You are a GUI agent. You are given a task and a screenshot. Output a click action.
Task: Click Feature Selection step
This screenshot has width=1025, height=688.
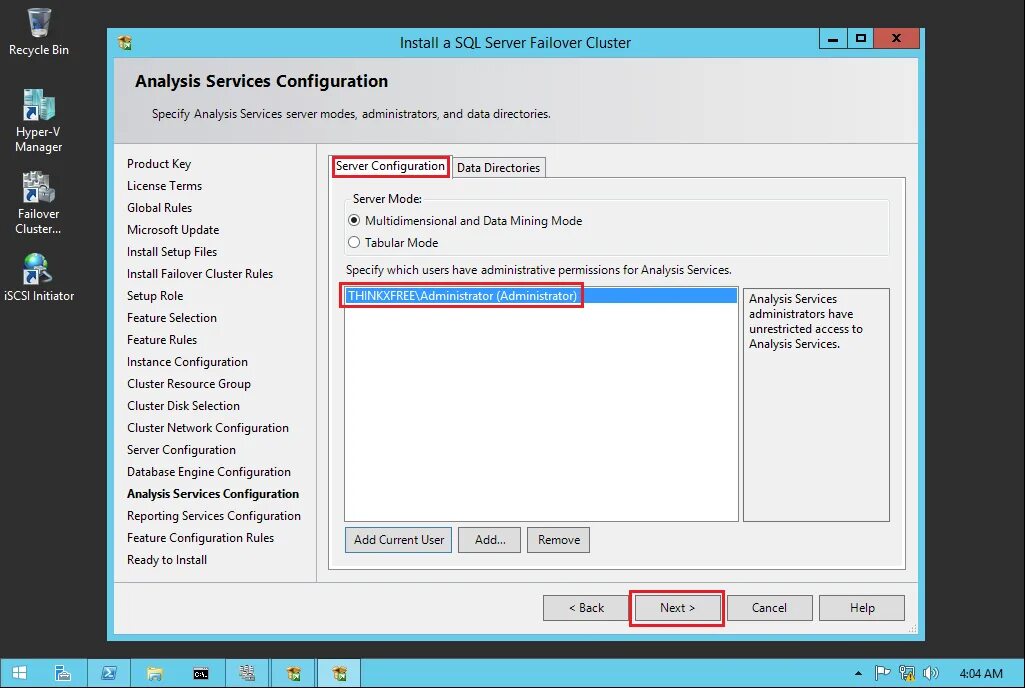[x=172, y=318]
